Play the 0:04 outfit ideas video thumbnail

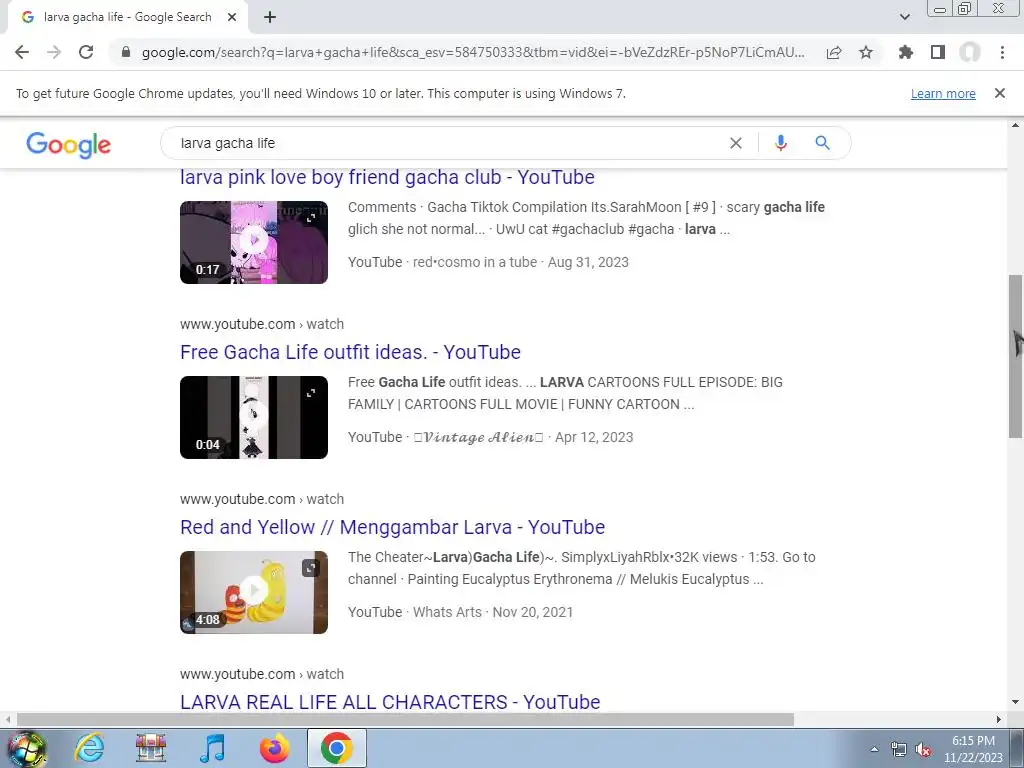[254, 417]
